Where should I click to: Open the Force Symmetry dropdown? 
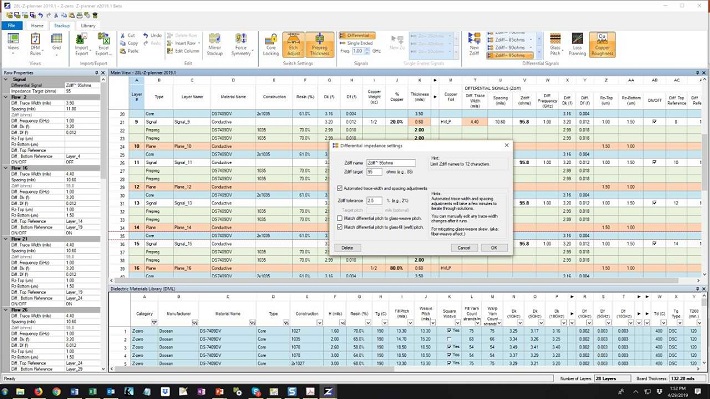253,50
